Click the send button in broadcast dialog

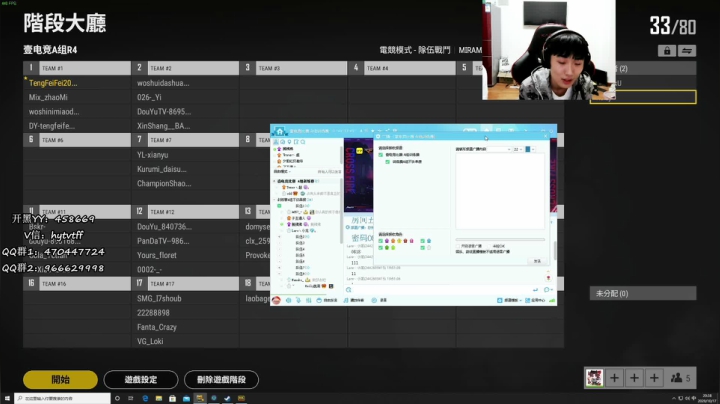click(537, 261)
